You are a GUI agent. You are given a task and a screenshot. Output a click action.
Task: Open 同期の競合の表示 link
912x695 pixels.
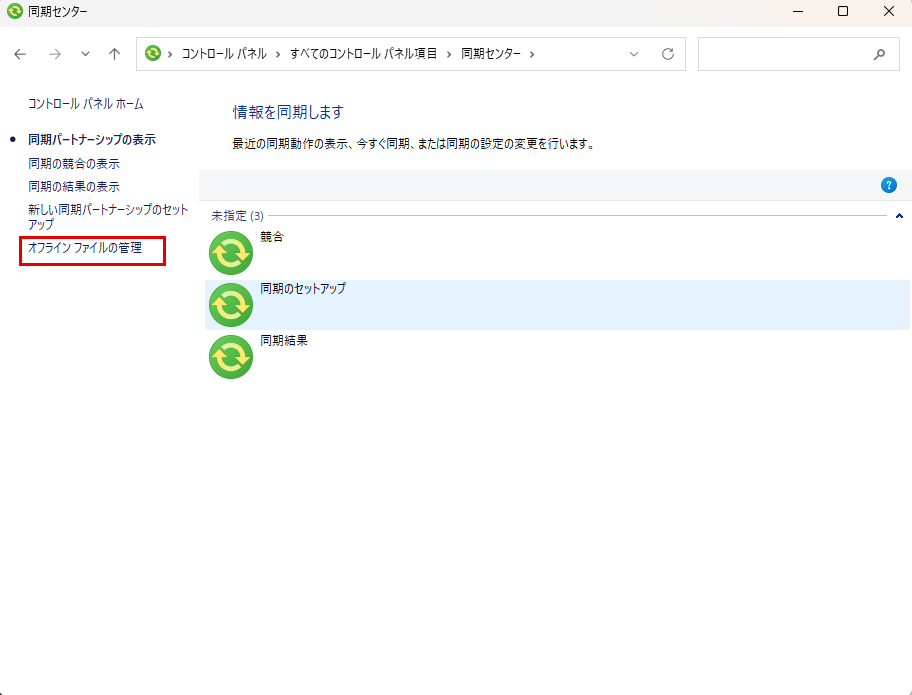(x=74, y=163)
